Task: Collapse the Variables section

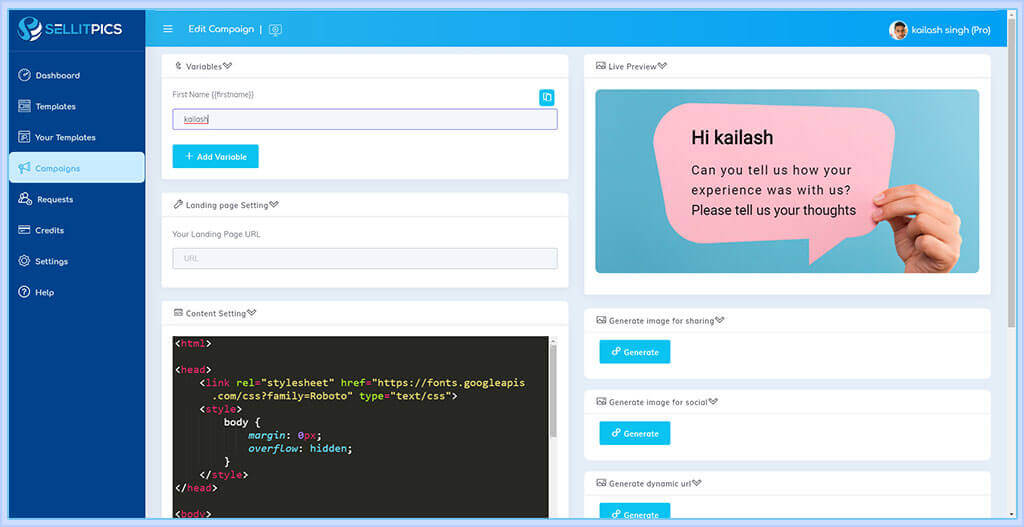Action: click(x=228, y=66)
